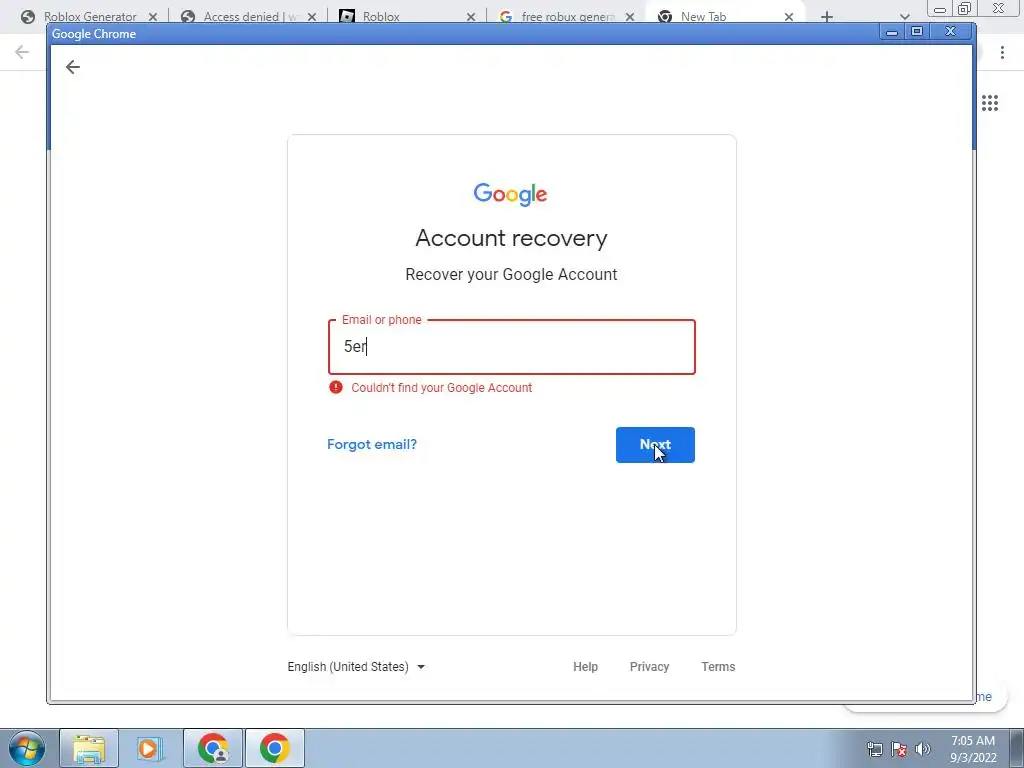Click "Couldn't find your Google Account" error text
Image resolution: width=1024 pixels, height=768 pixels.
(x=441, y=388)
